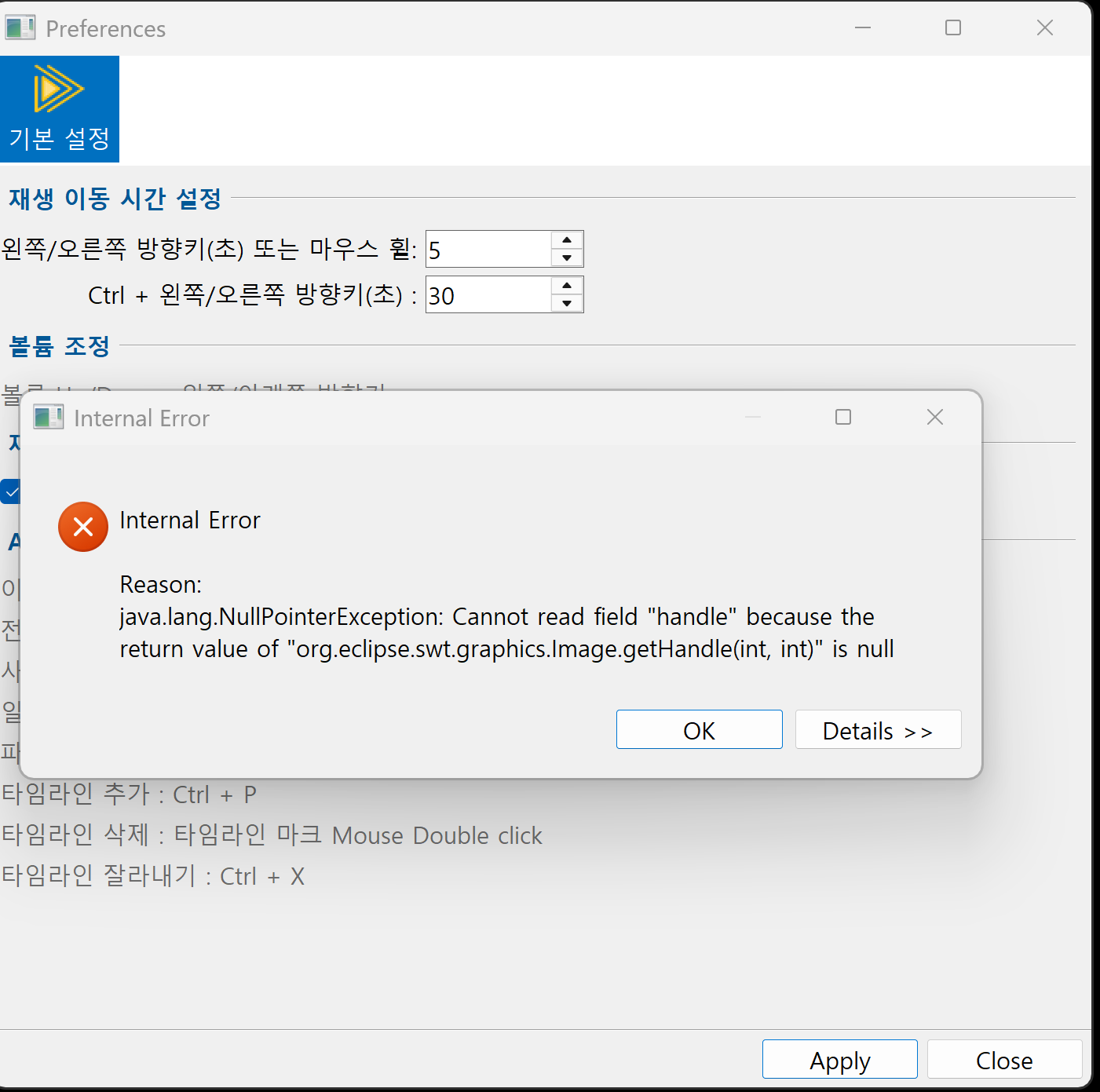
Task: Click the red error X icon
Action: click(83, 527)
